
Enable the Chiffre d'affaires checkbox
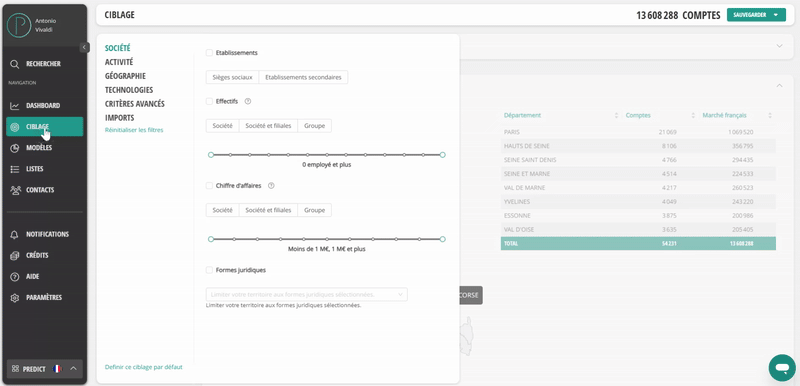tap(209, 186)
